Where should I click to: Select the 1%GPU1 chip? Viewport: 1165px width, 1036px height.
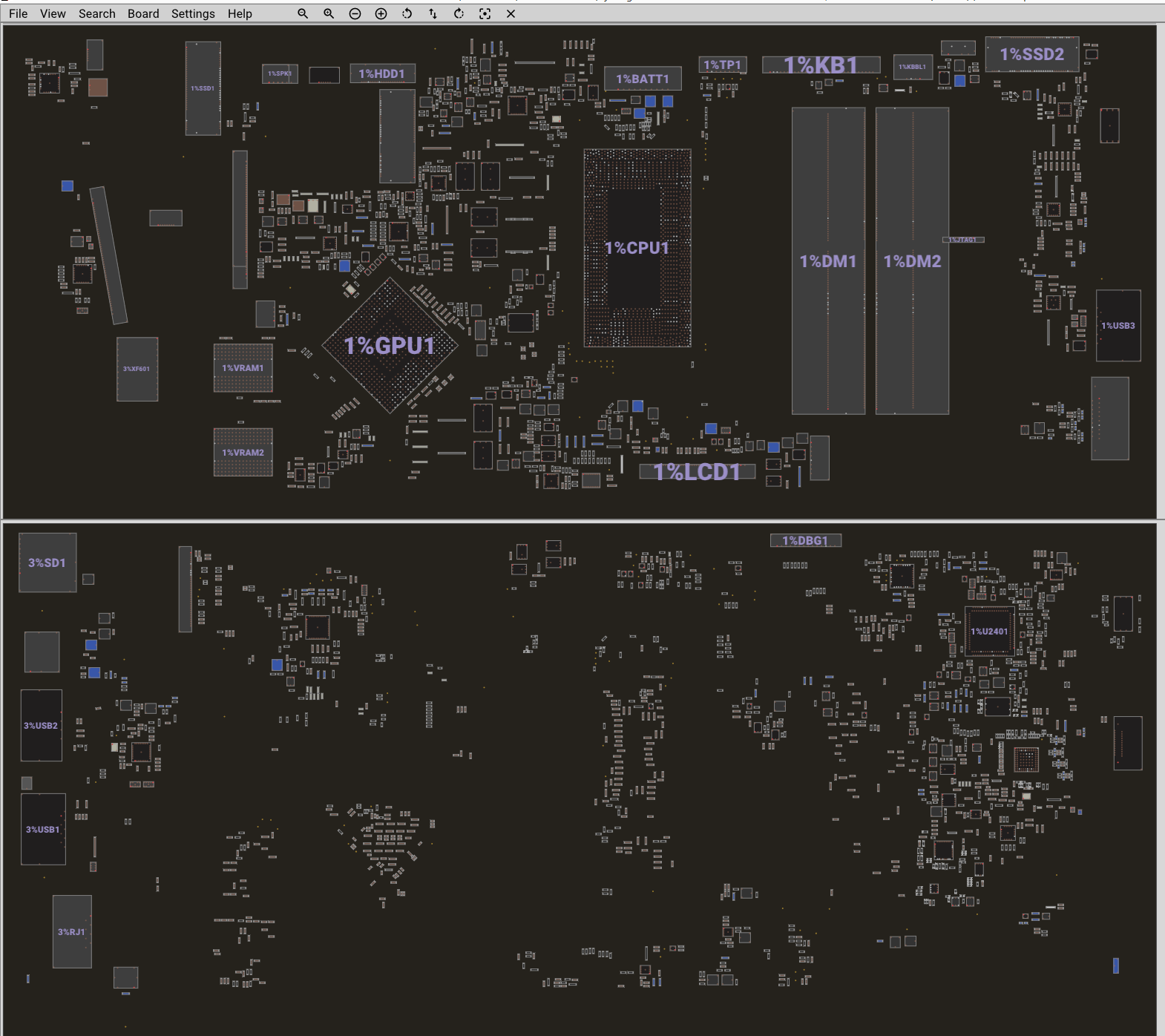(x=390, y=346)
